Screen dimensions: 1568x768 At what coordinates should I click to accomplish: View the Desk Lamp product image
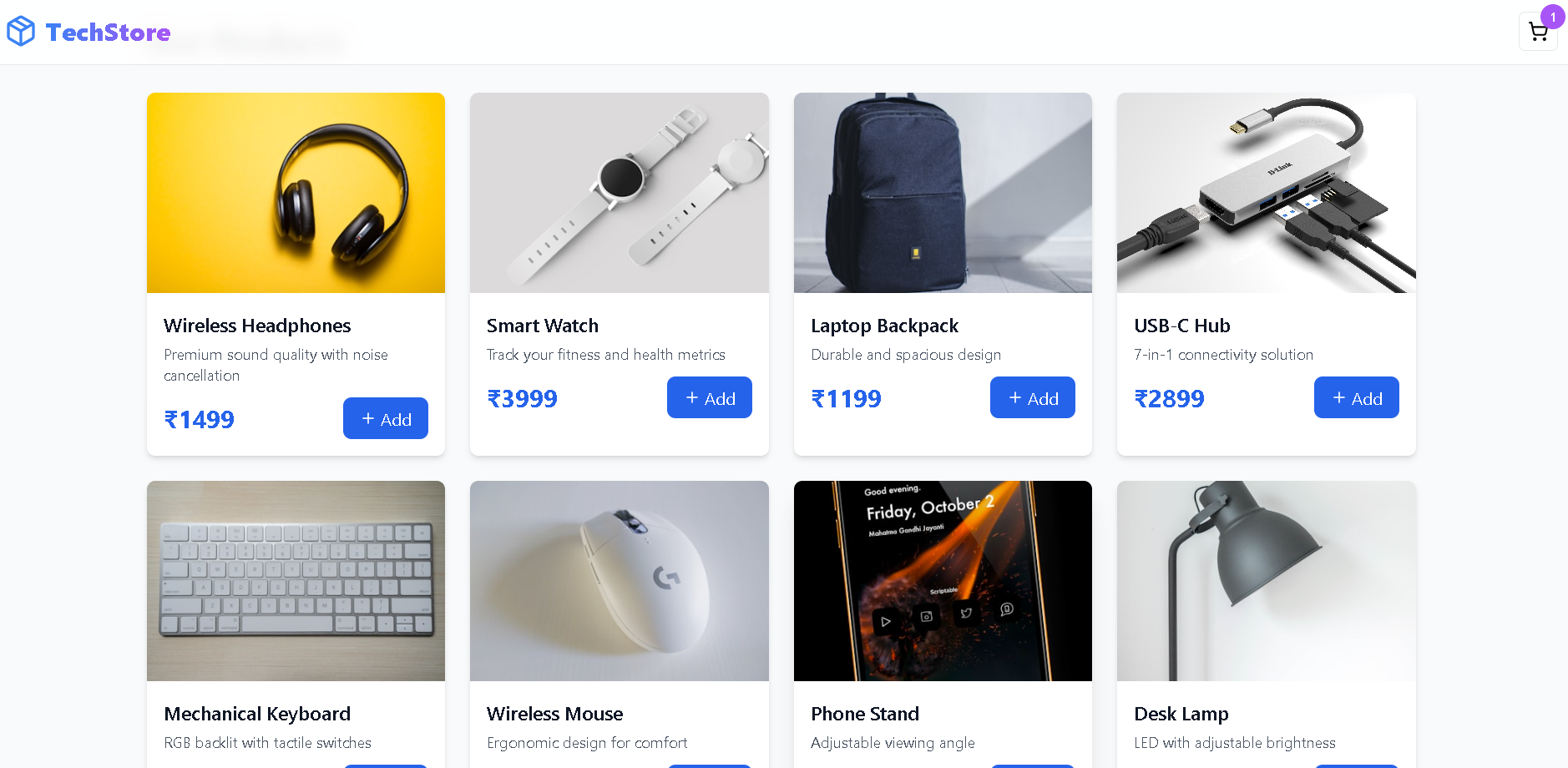[x=1267, y=581]
